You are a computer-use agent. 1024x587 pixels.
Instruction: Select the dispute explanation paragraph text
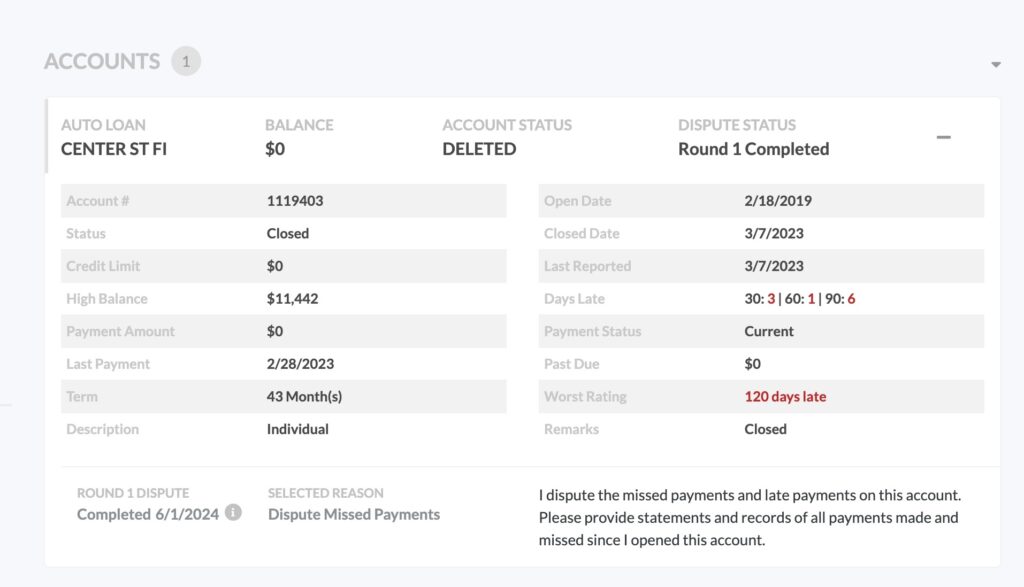pos(750,517)
